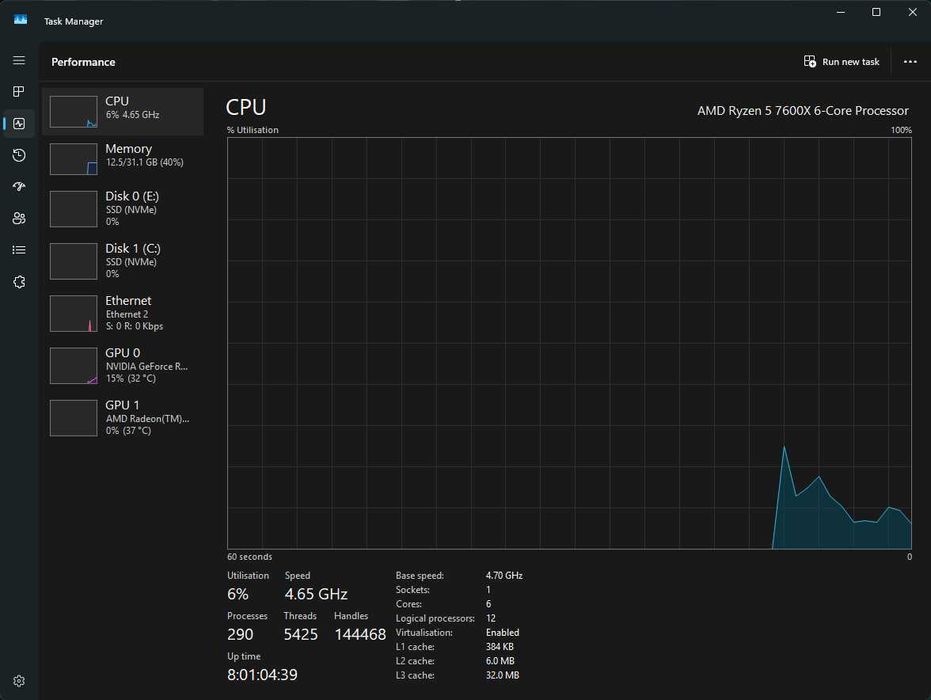The width and height of the screenshot is (931, 700).
Task: Open the Services page icon
Action: pos(19,282)
